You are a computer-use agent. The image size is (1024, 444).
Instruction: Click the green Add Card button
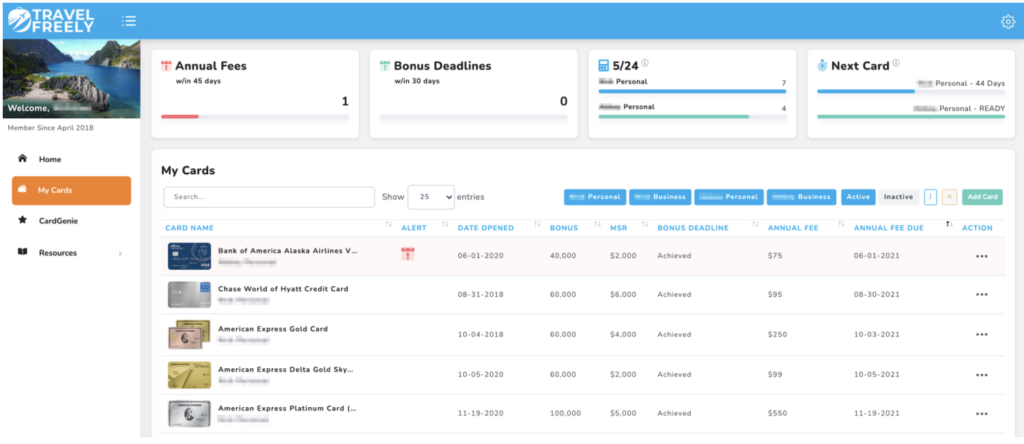click(x=982, y=197)
